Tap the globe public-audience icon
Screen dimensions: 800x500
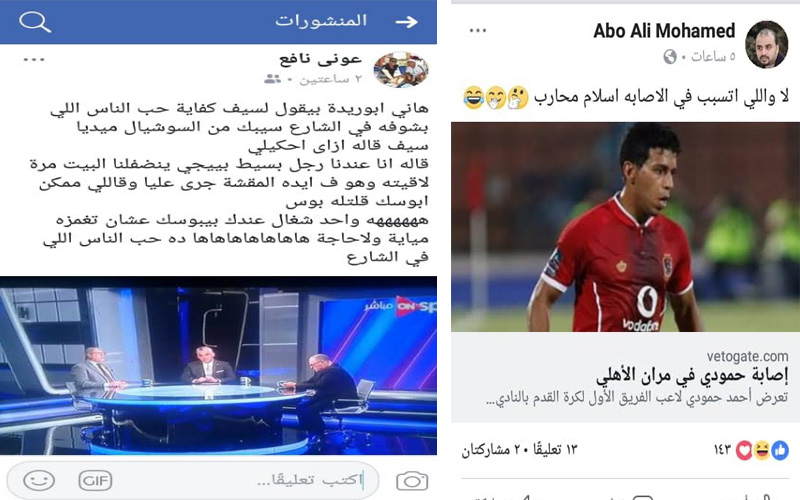[670, 57]
